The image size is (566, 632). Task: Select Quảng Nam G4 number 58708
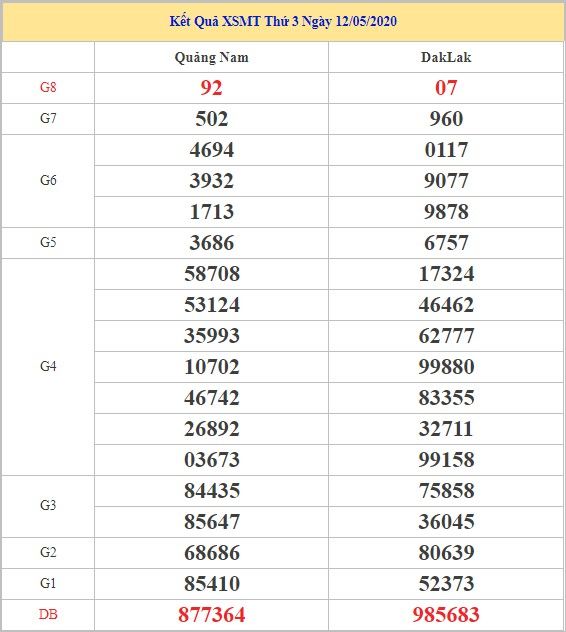(212, 274)
